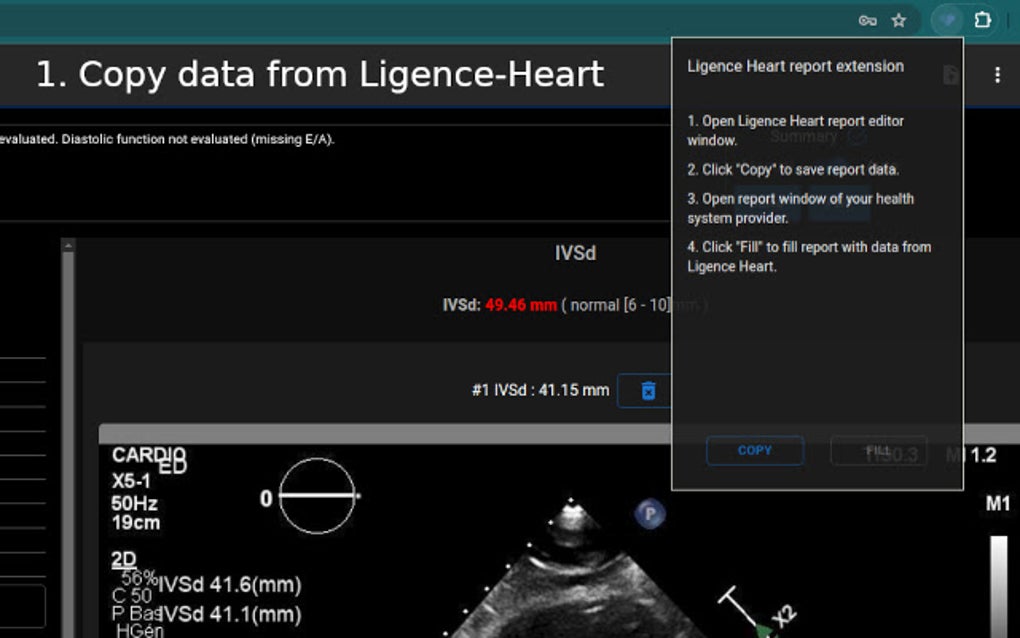
Task: Click the X5-1 probe label on echo image
Action: coord(131,481)
